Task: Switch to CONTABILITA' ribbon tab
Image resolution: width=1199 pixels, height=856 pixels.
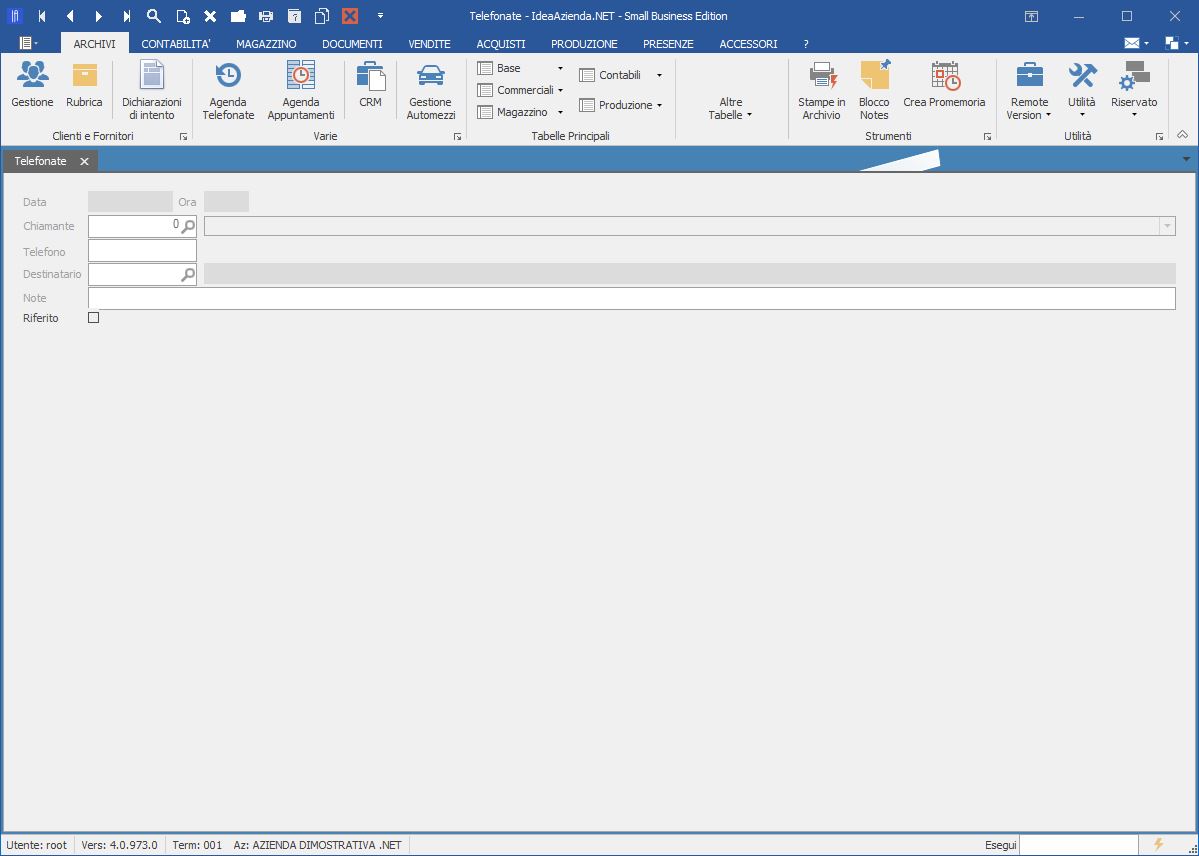Action: [176, 44]
